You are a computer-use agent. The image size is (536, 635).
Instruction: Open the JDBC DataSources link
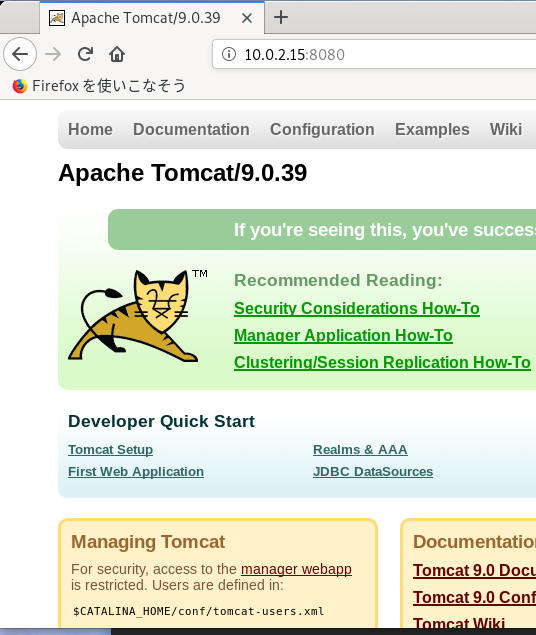[373, 472]
